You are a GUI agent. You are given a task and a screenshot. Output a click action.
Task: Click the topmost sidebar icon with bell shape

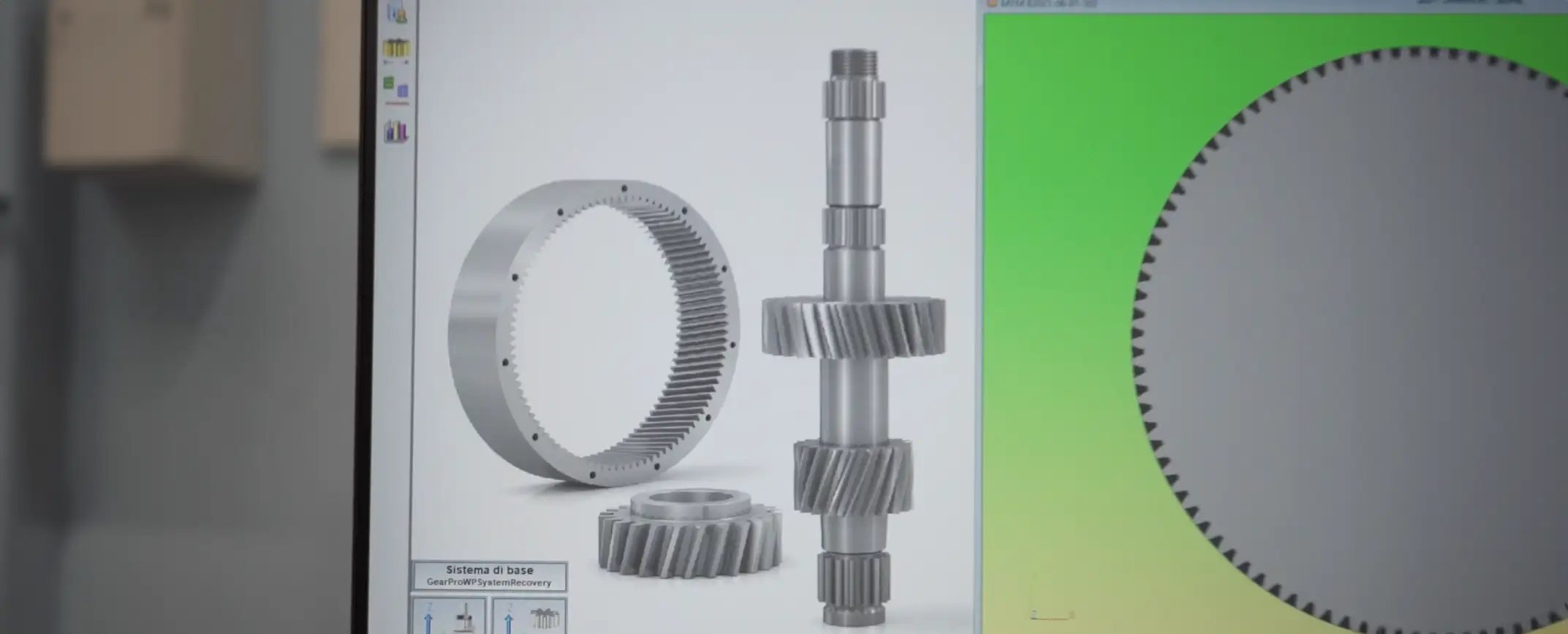tap(398, 12)
